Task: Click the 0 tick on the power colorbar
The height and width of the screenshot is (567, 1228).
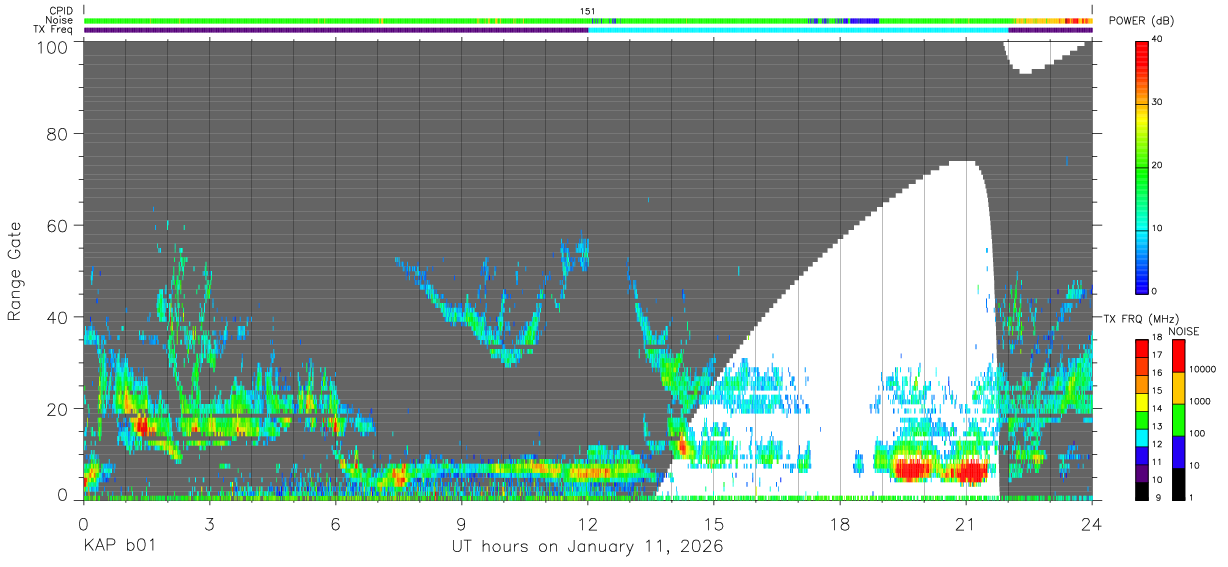Action: point(1155,291)
